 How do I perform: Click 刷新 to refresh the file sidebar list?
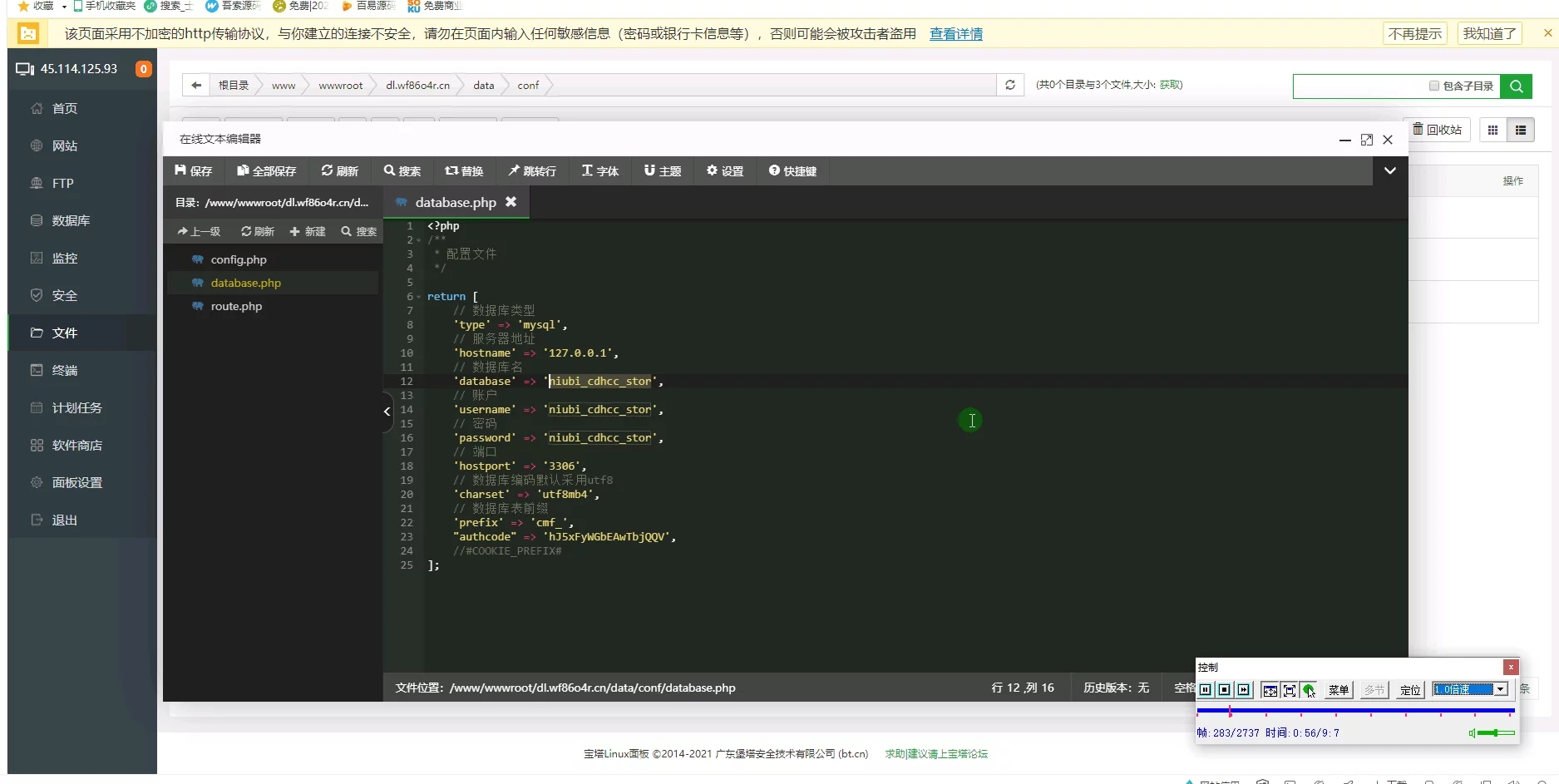pyautogui.click(x=257, y=231)
